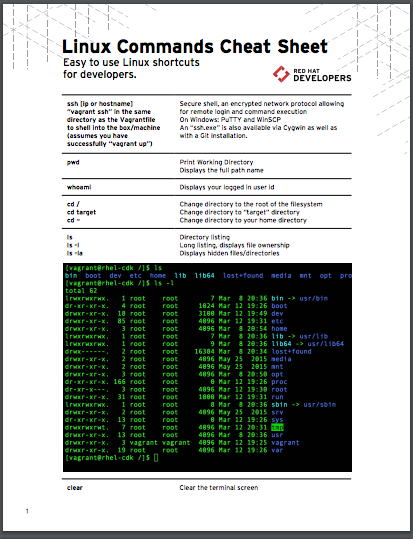
Task: Click the cd target command
Action: click(81, 212)
